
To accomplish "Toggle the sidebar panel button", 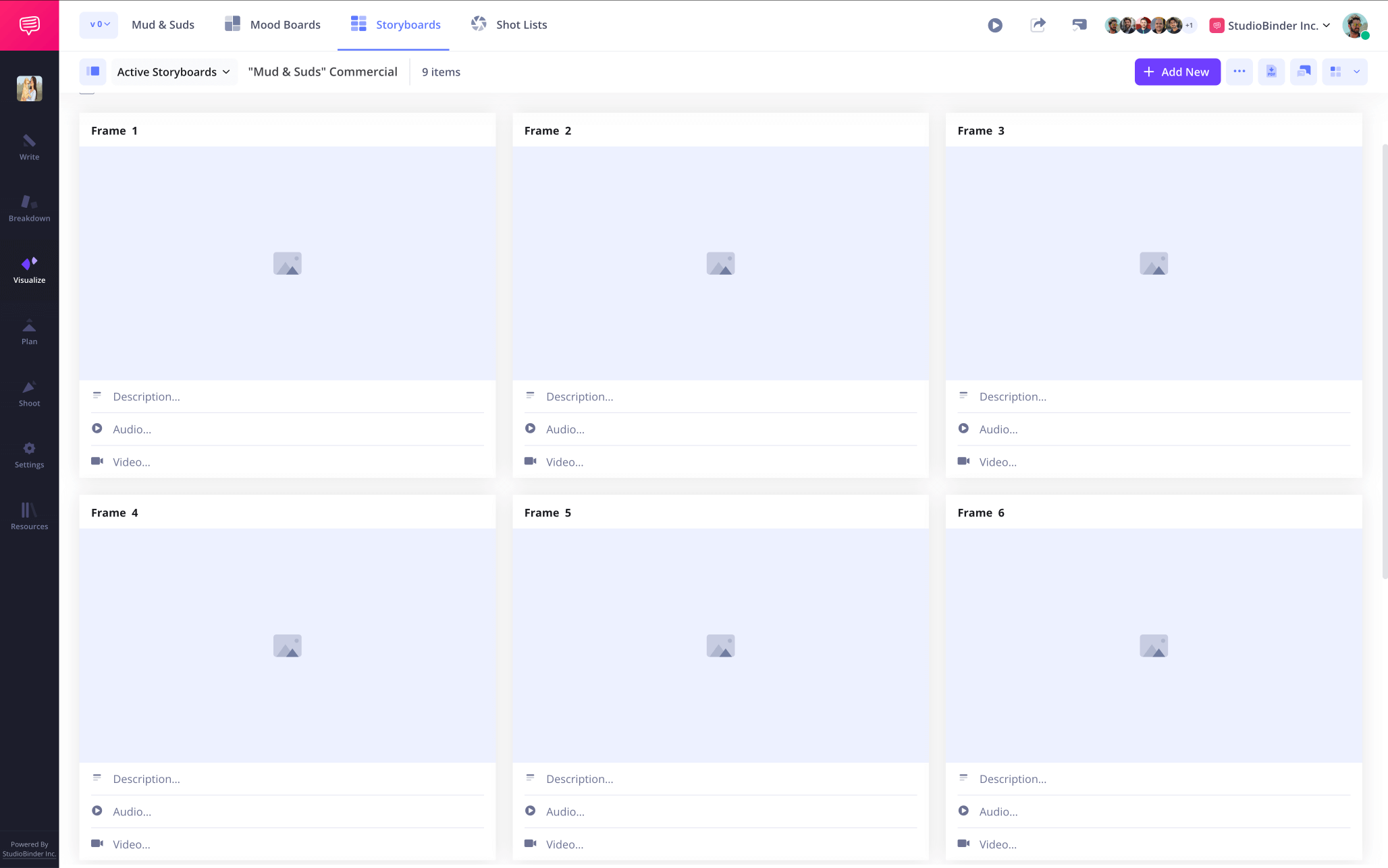I will tap(93, 72).
